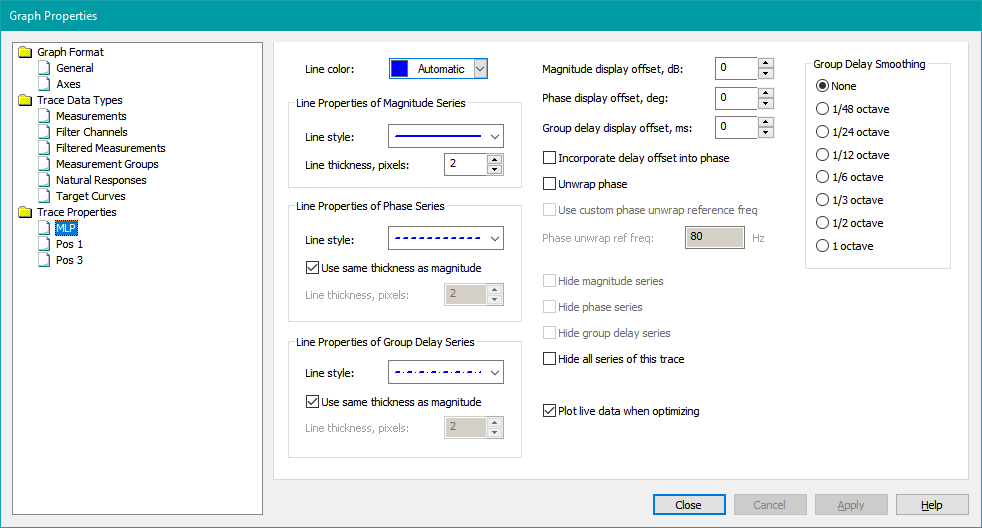Select the MLP trace entry
The width and height of the screenshot is (982, 528).
[66, 228]
